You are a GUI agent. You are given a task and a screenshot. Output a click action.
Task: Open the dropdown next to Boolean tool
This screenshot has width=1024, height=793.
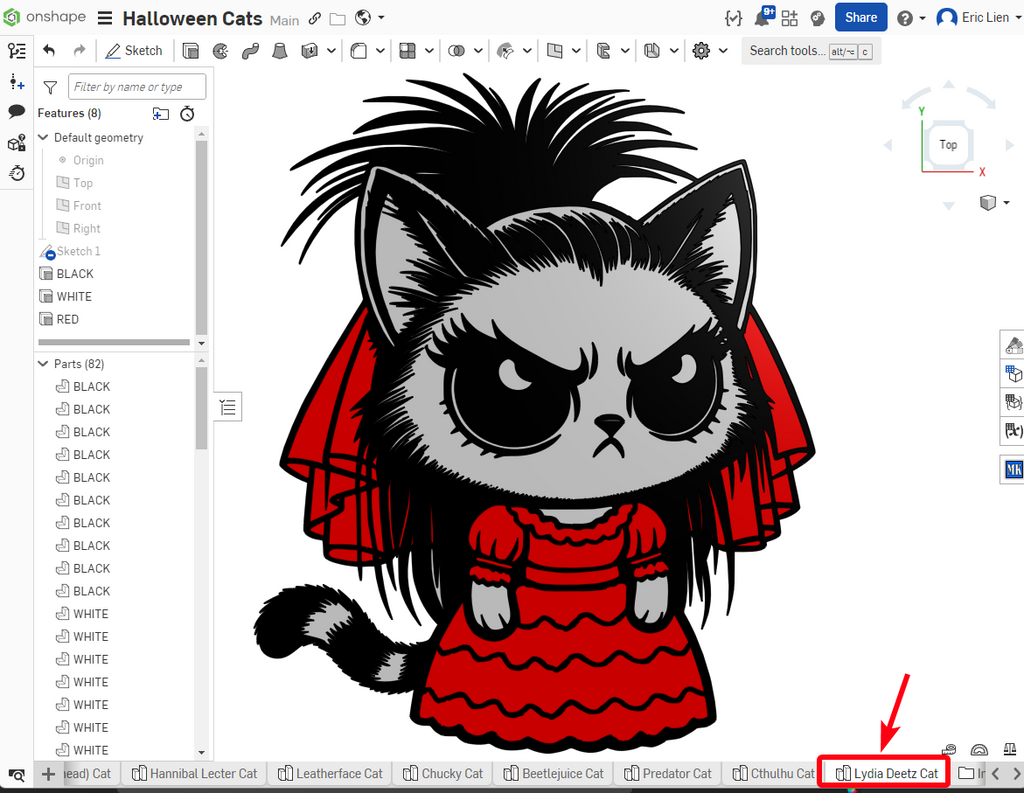tap(478, 50)
